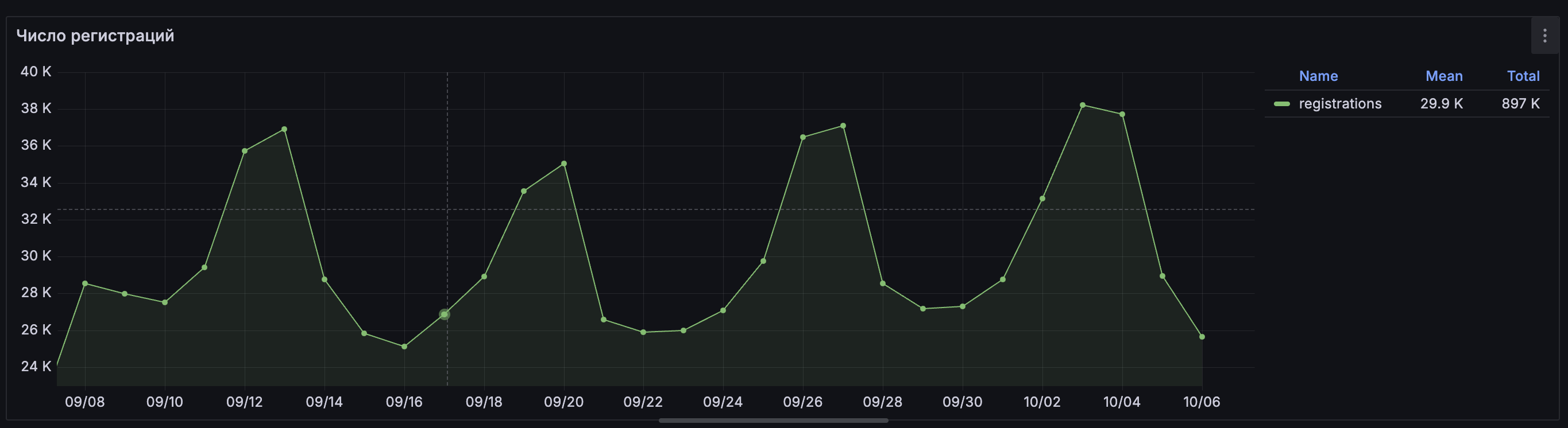1568x428 pixels.
Task: Click the horizontal scrollbar thumb below the chart
Action: [x=773, y=421]
